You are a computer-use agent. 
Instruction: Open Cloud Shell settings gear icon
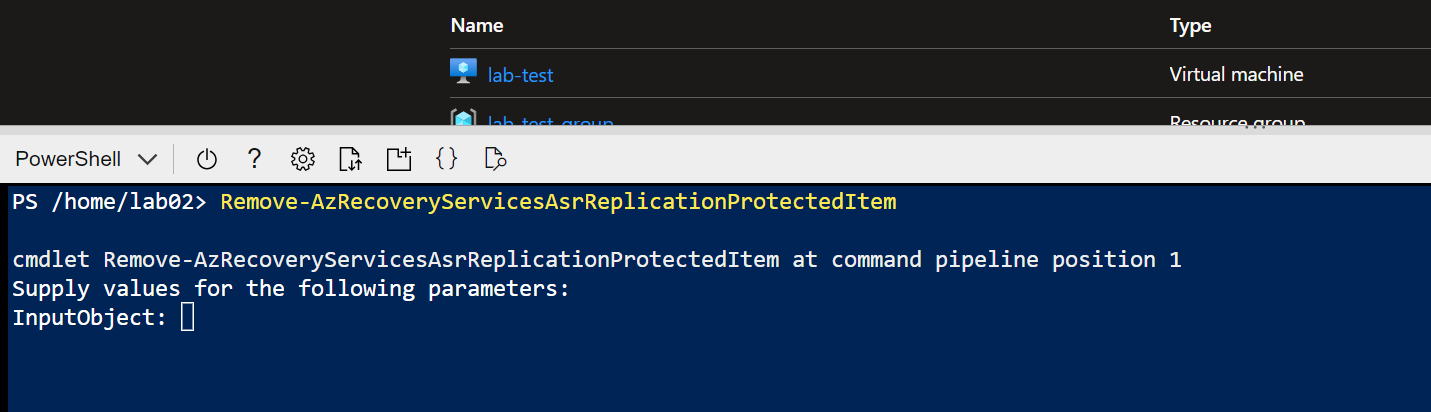click(303, 158)
